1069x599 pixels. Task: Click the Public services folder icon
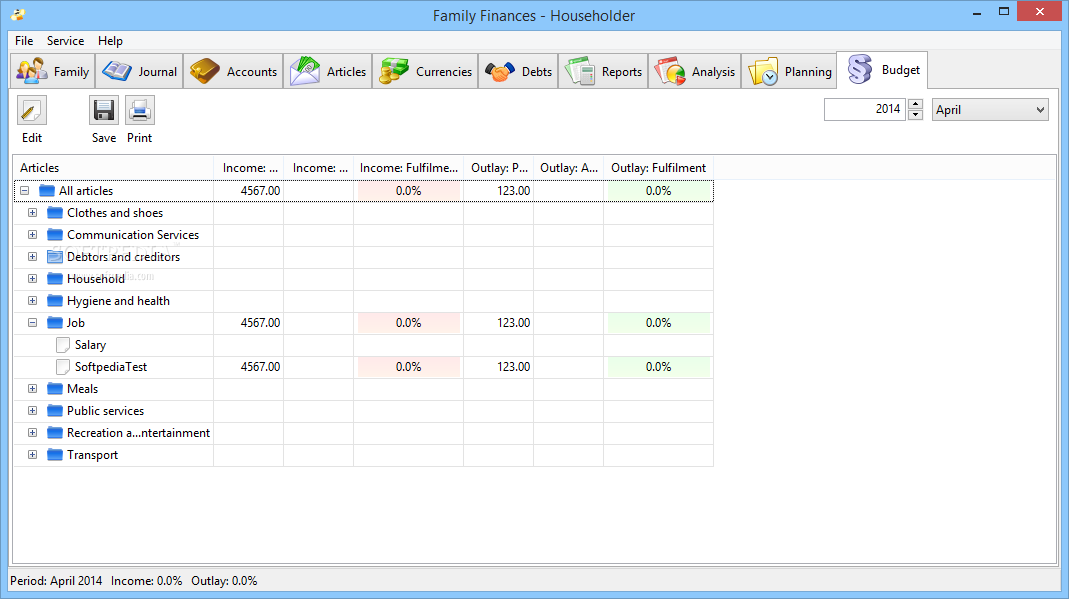(x=55, y=411)
